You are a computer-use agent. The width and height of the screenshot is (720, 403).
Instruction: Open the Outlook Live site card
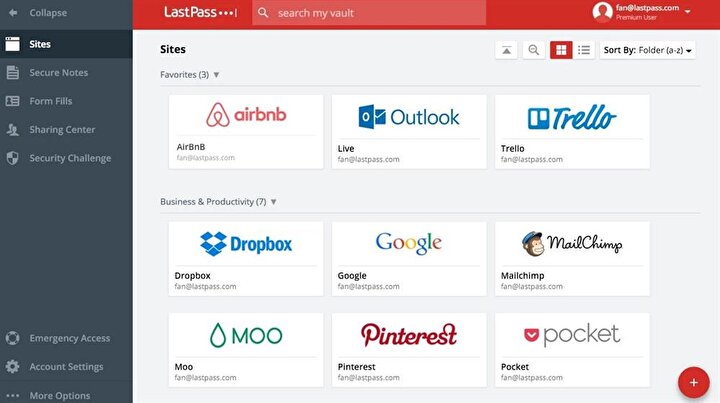[x=409, y=132]
